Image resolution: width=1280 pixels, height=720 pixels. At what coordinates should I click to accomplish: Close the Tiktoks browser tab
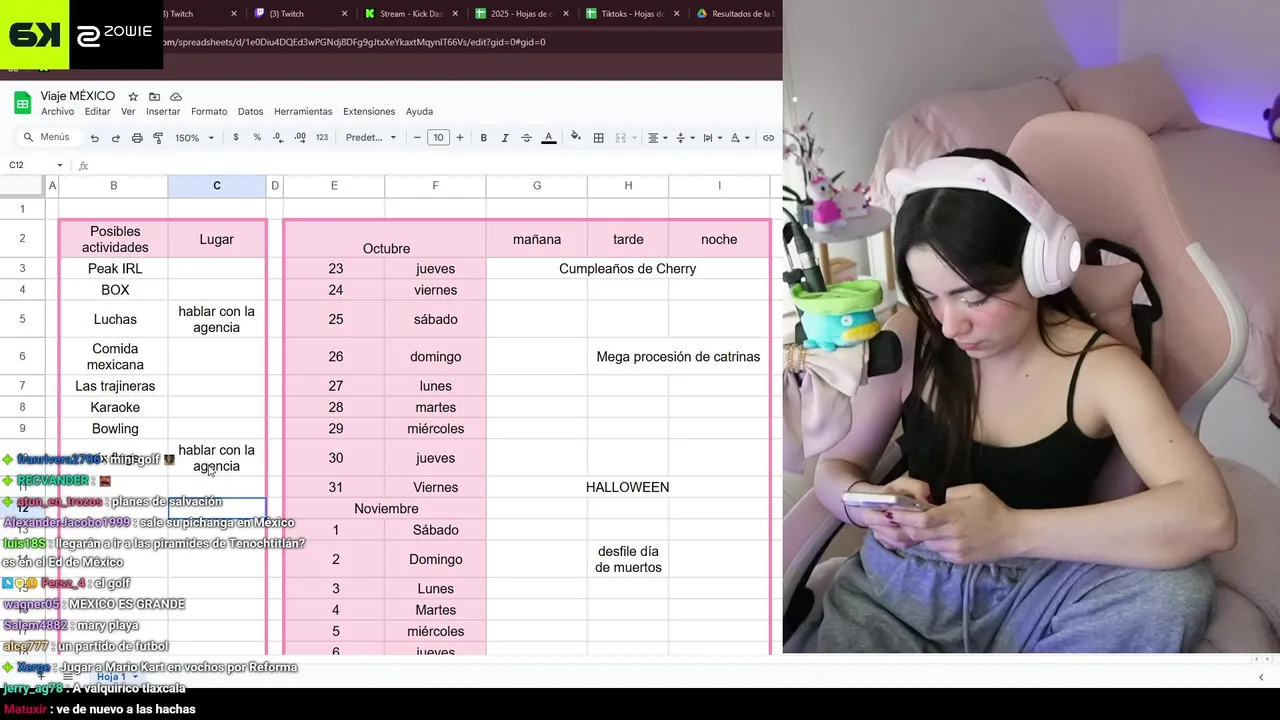coord(677,14)
